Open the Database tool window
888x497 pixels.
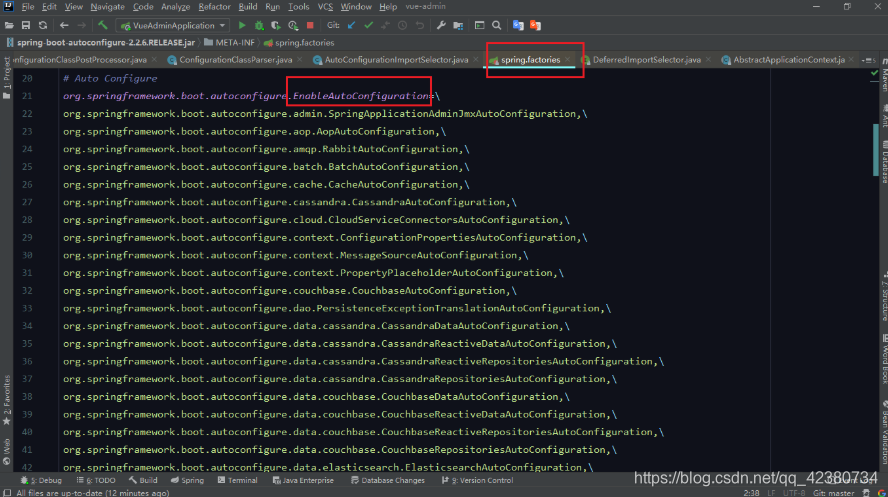pyautogui.click(x=883, y=161)
